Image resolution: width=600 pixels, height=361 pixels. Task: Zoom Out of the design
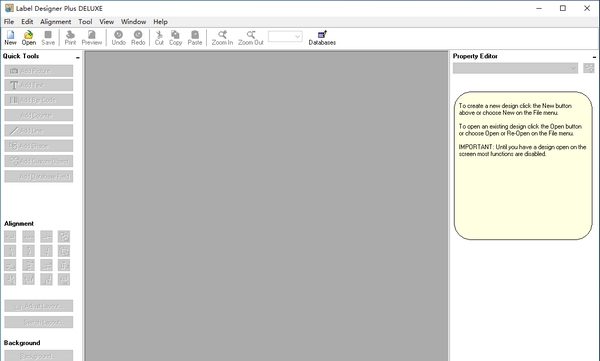coord(251,38)
